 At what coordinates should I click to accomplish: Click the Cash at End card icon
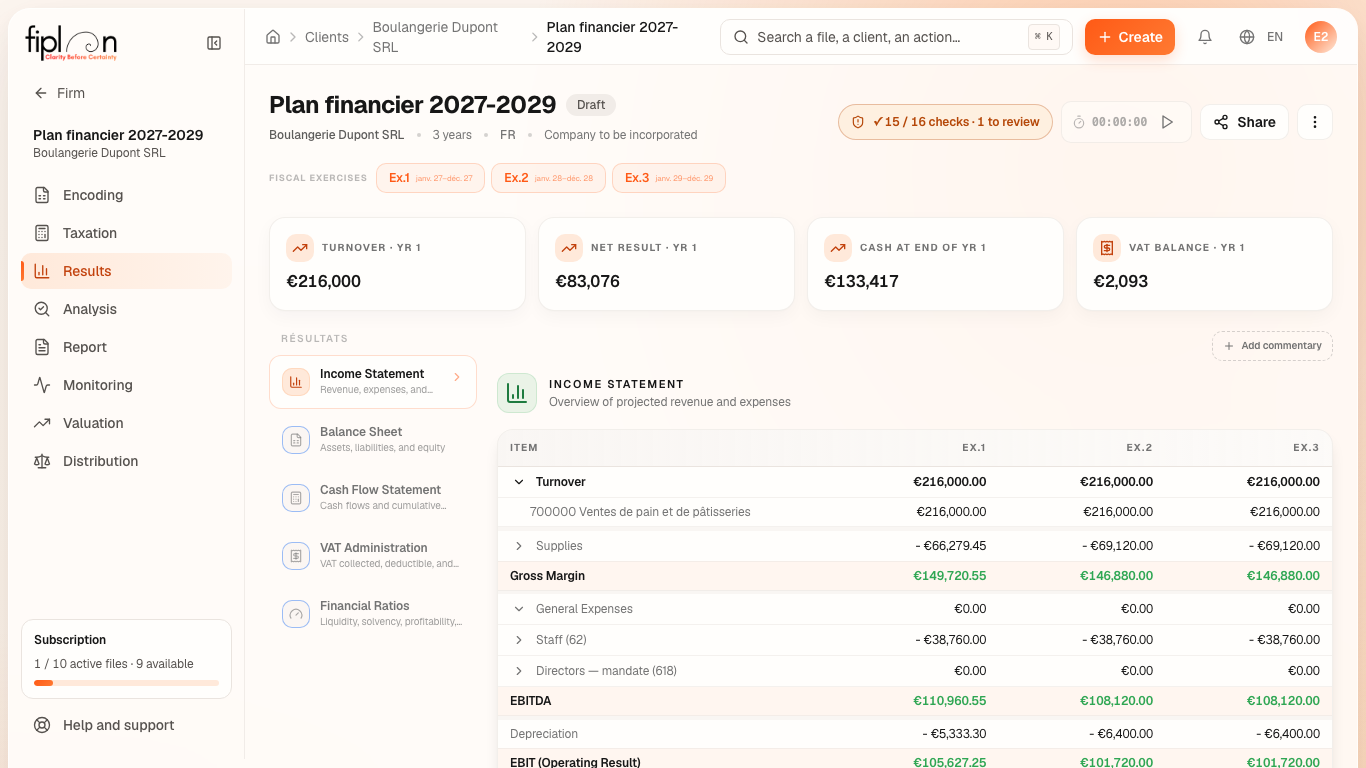tap(838, 248)
